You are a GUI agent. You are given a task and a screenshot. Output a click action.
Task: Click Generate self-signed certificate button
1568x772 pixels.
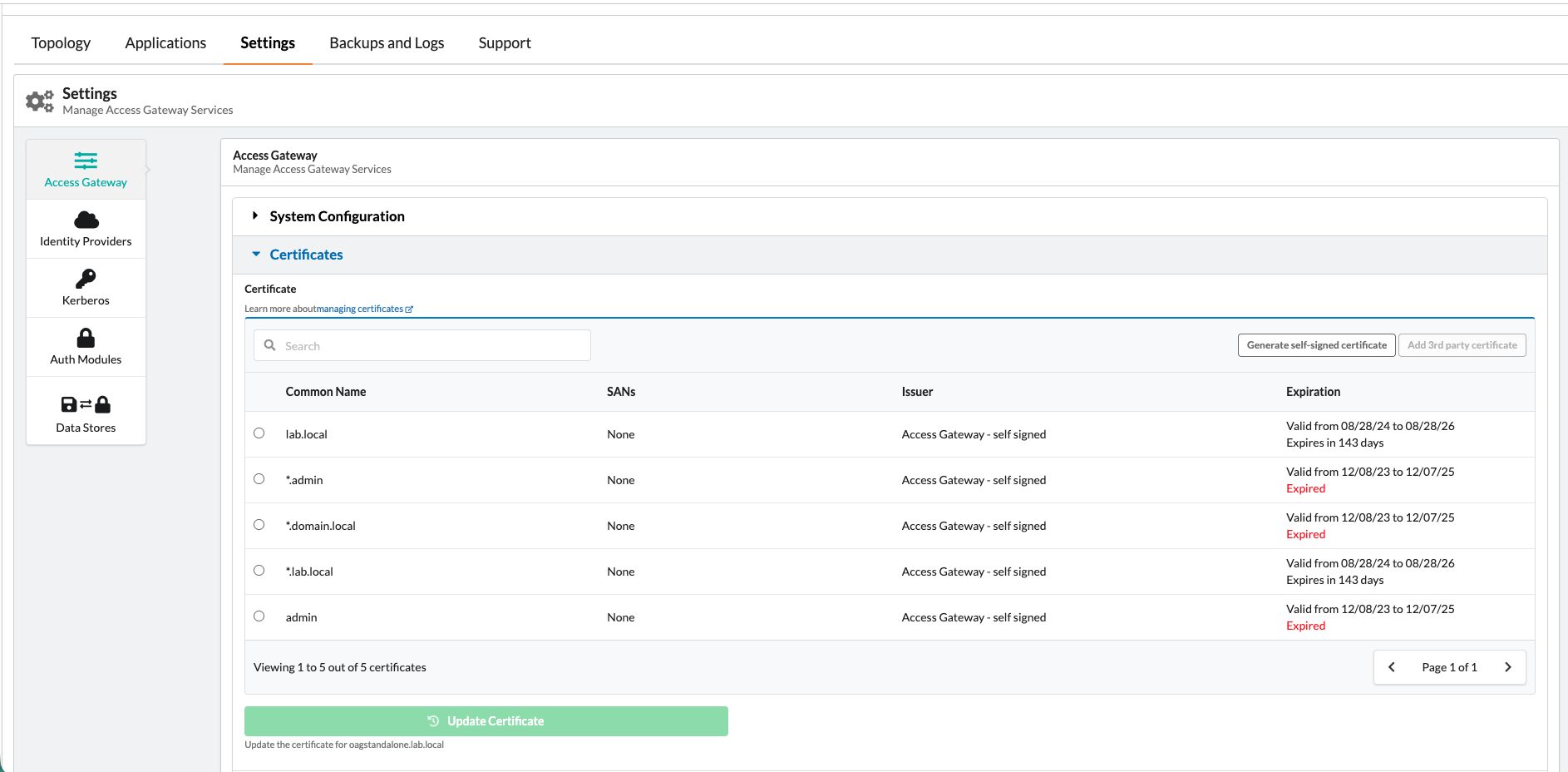point(1316,345)
